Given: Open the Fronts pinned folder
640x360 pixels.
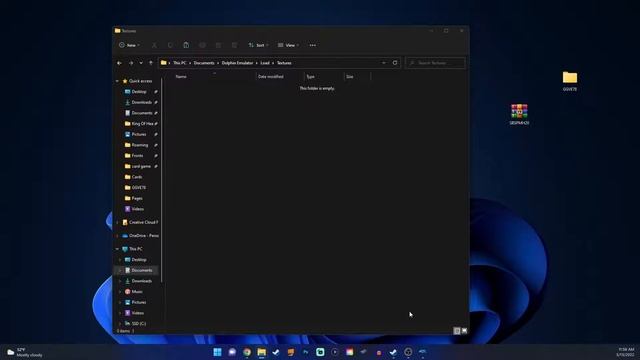Looking at the screenshot, I should pos(137,156).
